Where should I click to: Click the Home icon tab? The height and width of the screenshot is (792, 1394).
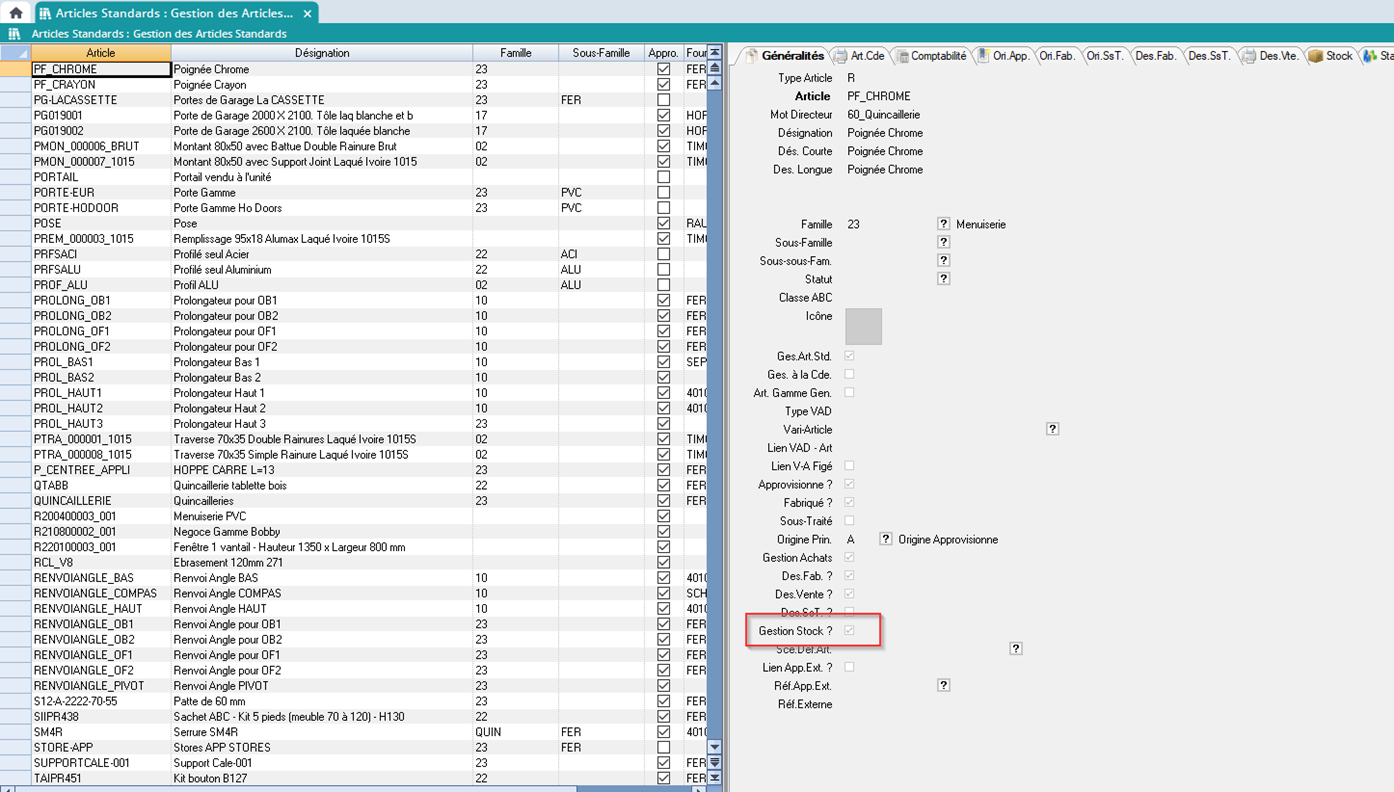click(16, 13)
